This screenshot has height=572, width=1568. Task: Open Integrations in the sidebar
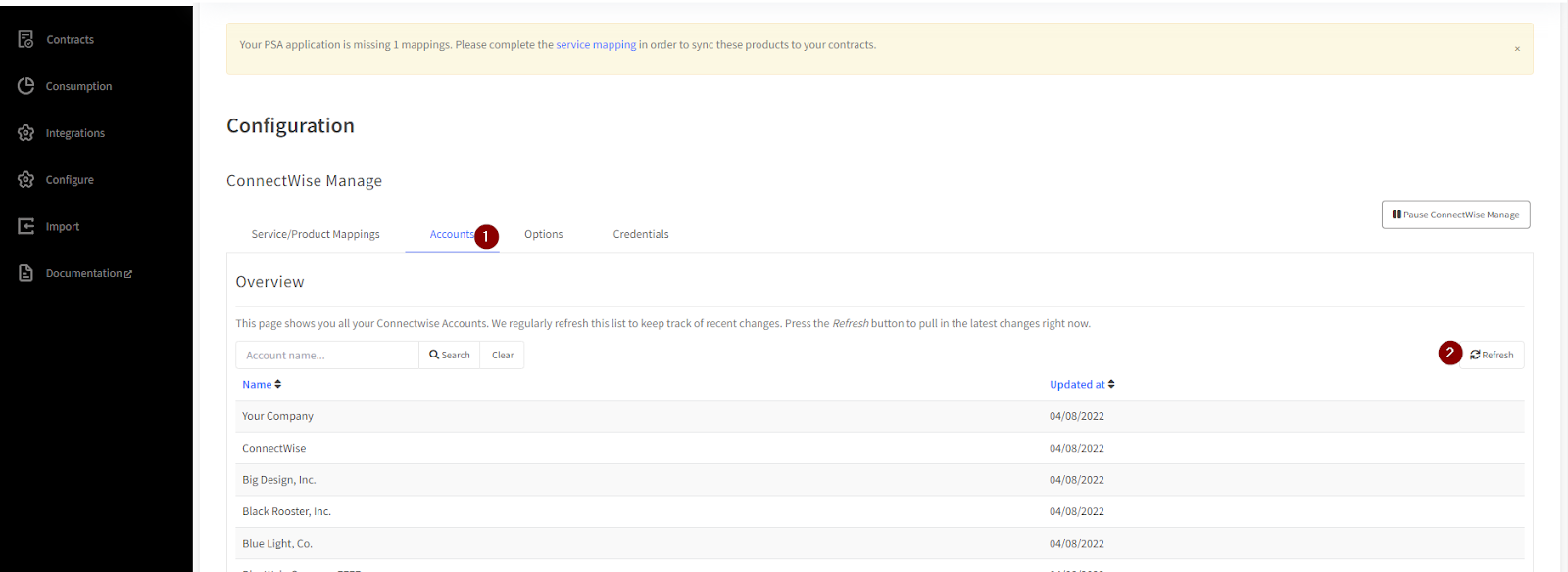coord(75,133)
